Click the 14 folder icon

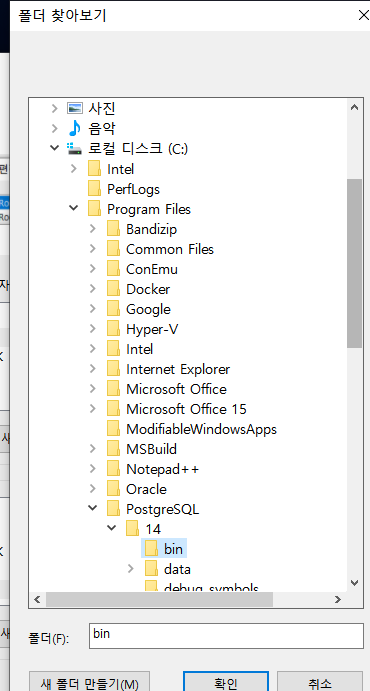coord(133,529)
